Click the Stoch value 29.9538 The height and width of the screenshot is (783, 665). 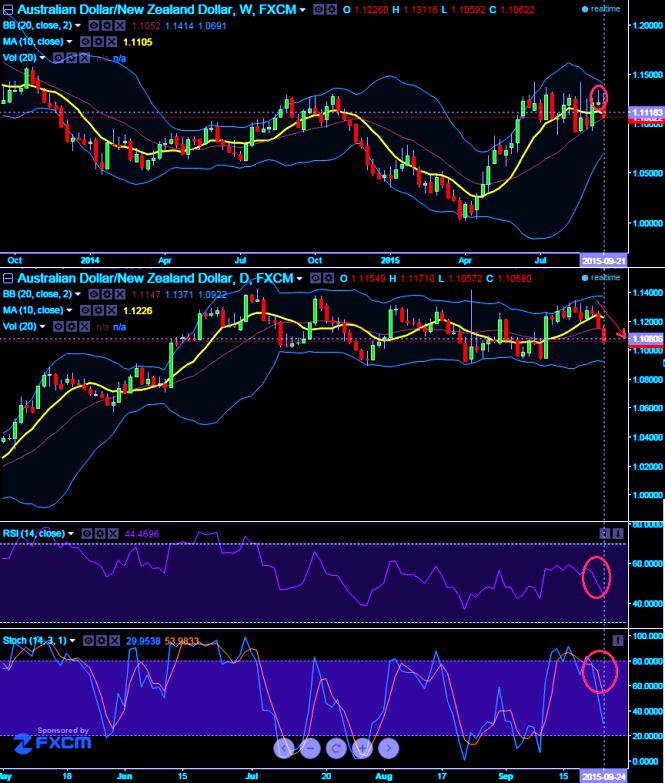143,641
